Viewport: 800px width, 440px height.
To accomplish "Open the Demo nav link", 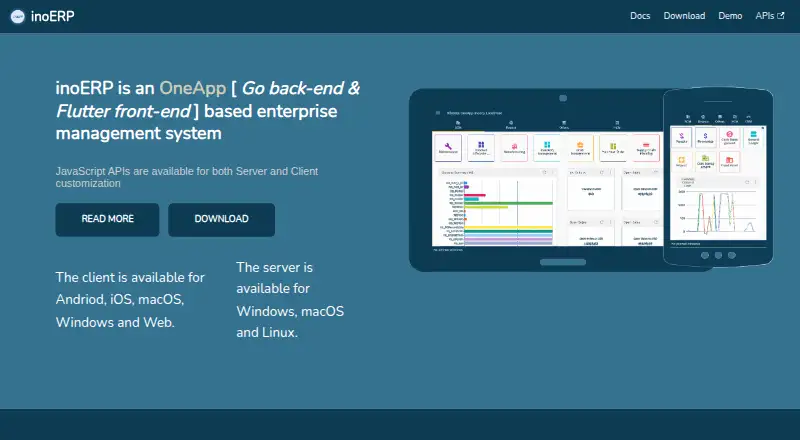I will click(730, 16).
